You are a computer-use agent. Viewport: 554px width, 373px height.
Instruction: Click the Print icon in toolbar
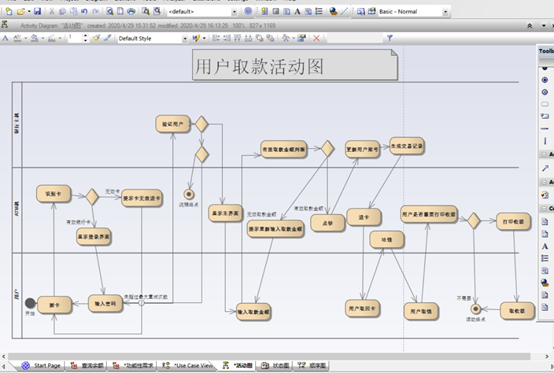pos(131,11)
